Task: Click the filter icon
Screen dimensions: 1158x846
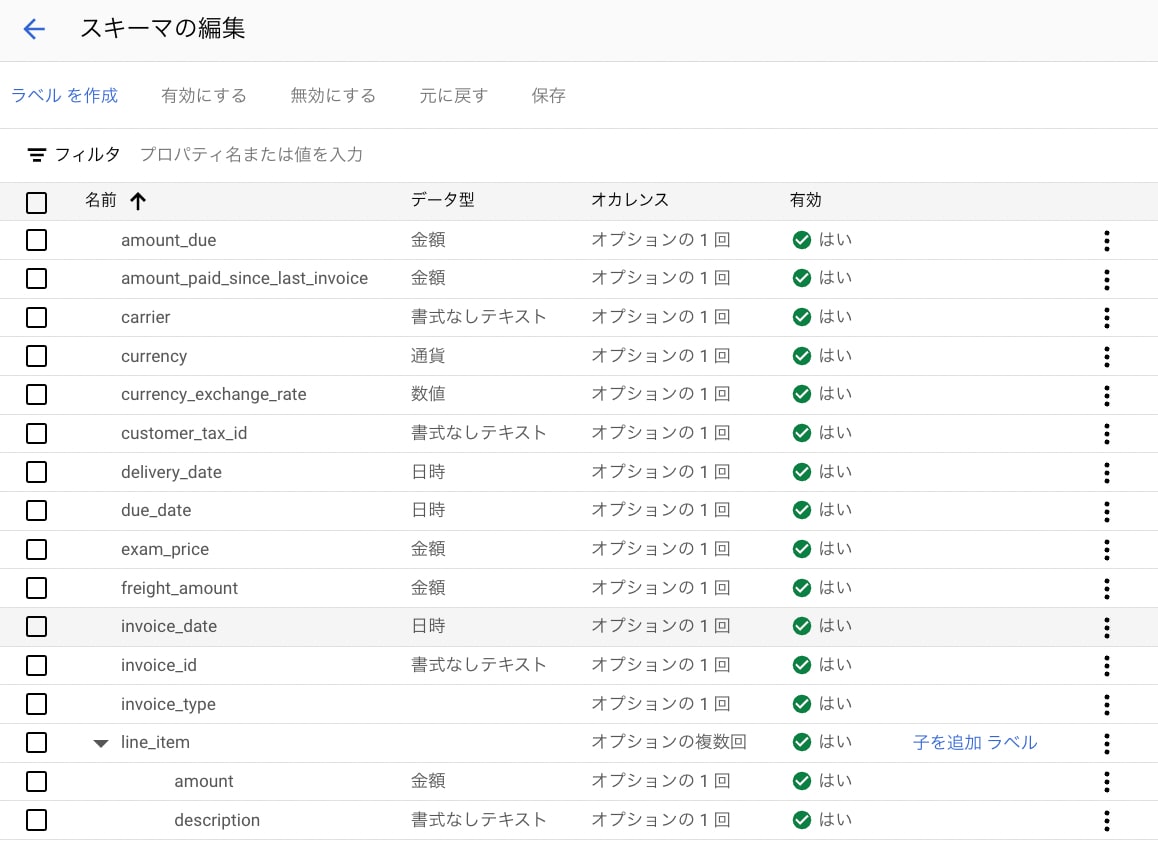Action: [36, 155]
